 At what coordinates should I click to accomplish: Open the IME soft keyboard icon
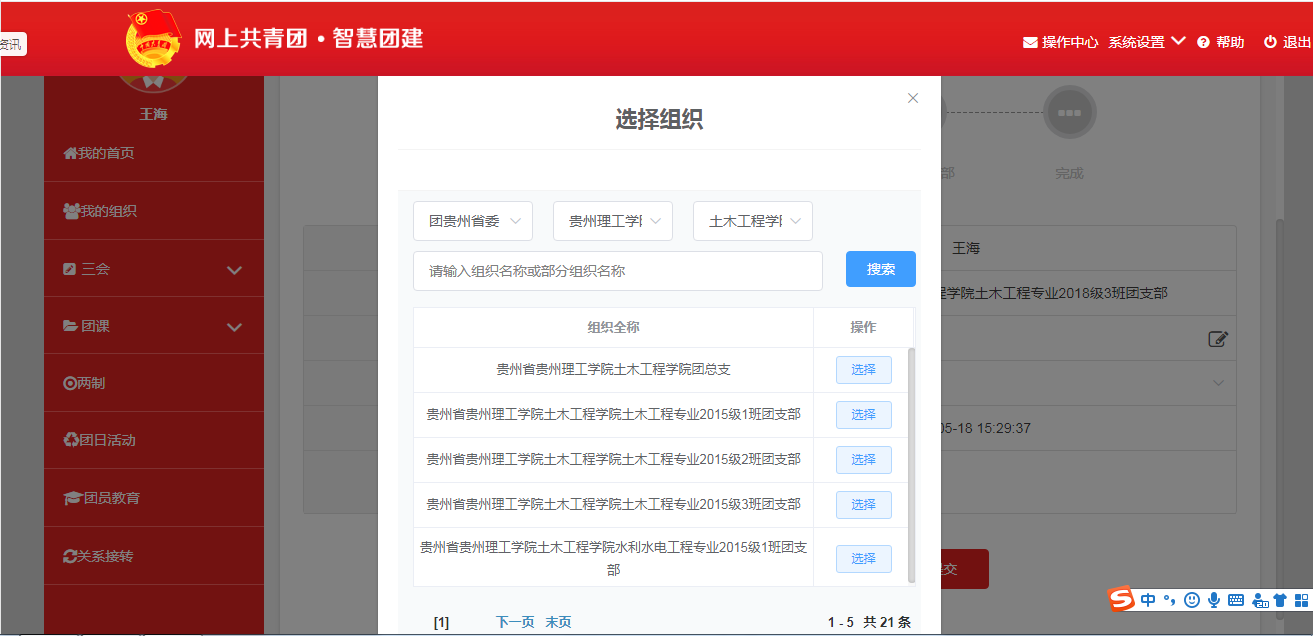[x=1236, y=600]
